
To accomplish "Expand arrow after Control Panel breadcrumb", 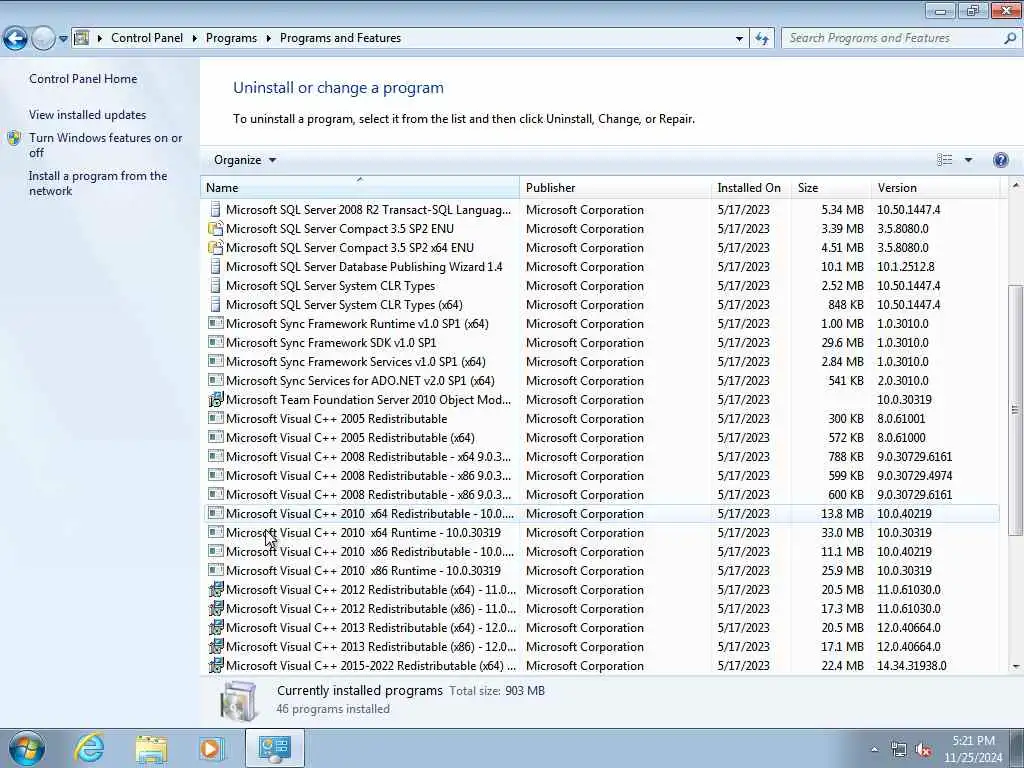I will pos(194,38).
